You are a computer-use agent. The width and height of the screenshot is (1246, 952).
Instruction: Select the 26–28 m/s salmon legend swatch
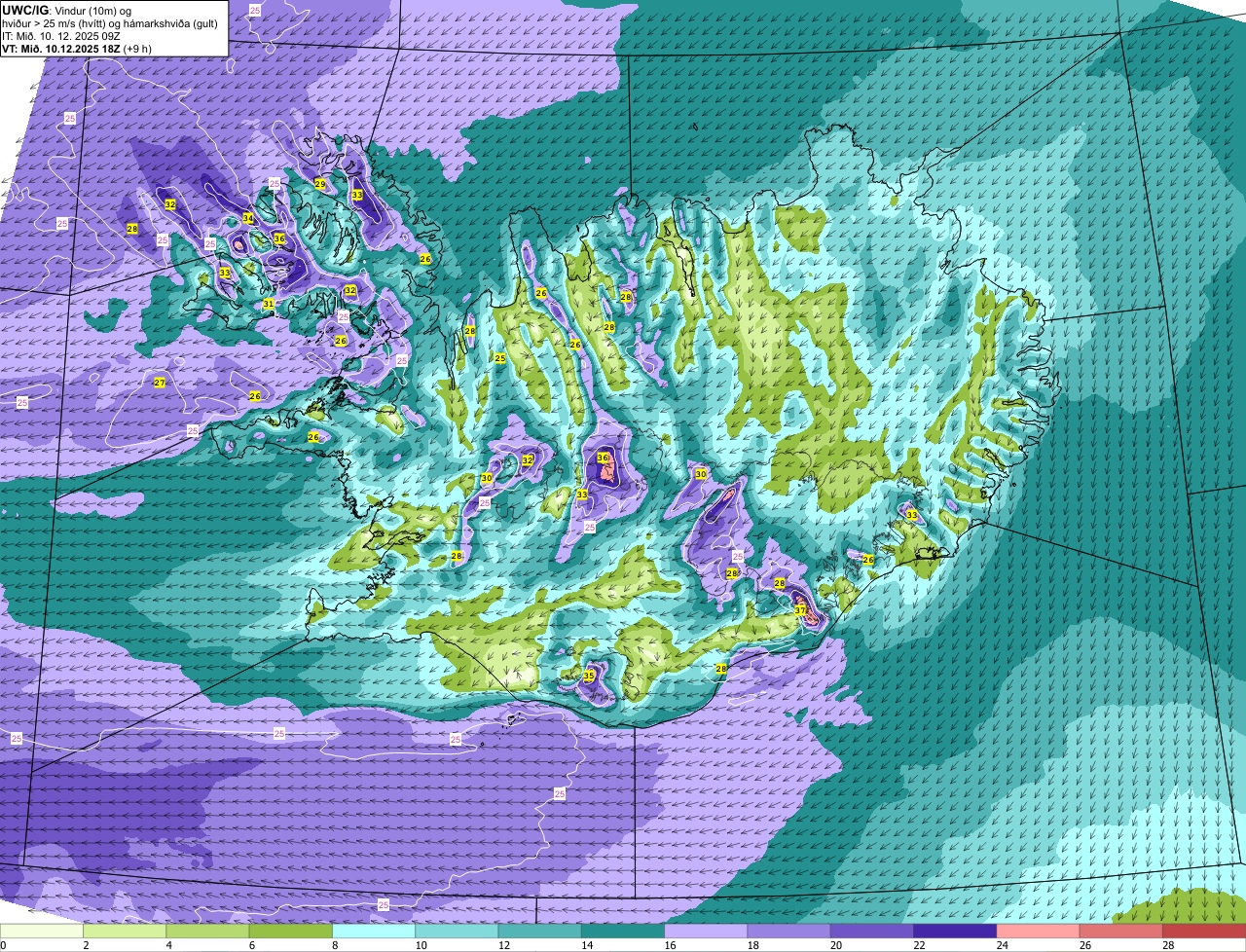[1121, 931]
